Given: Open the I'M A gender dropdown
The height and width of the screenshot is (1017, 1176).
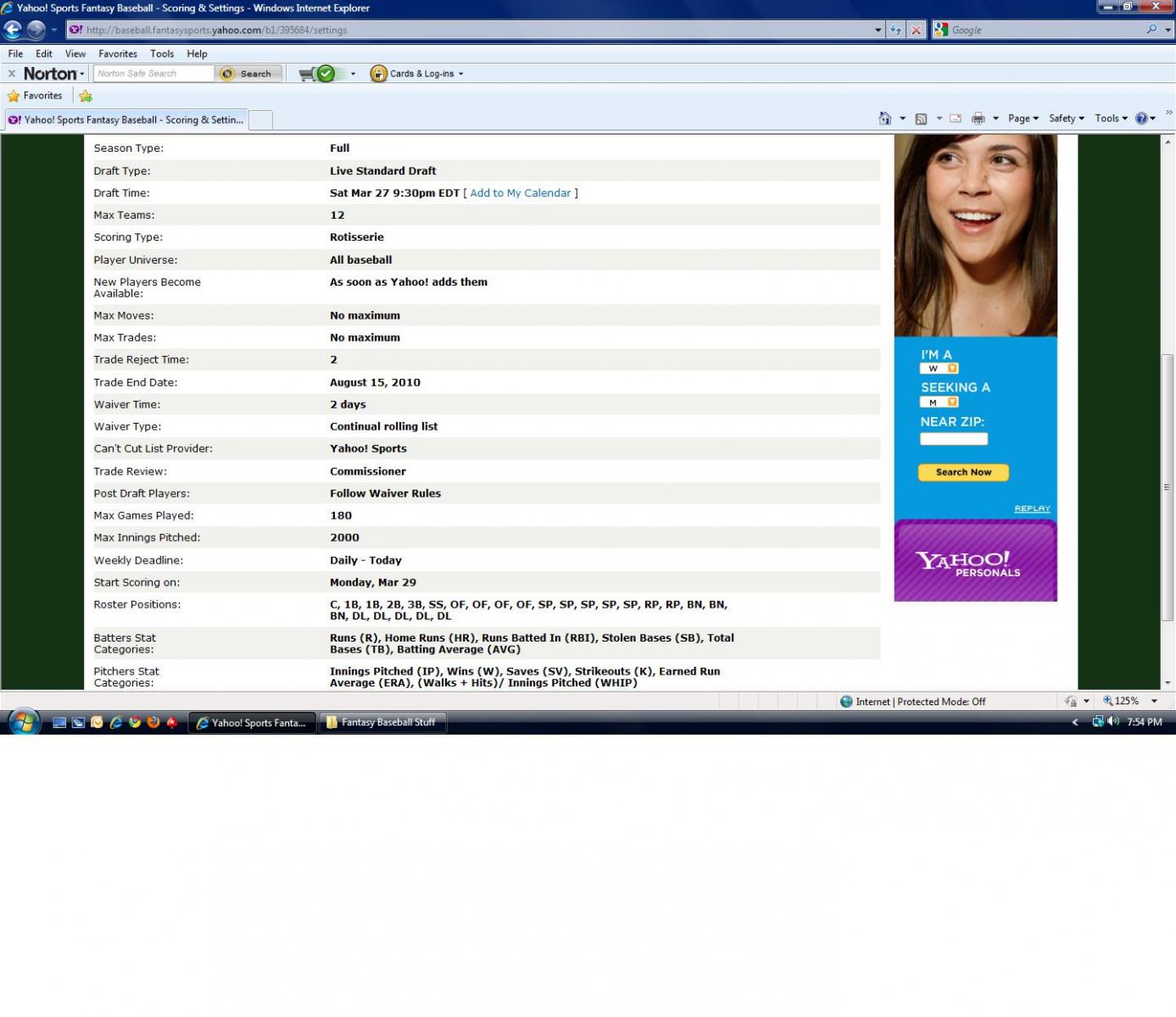Looking at the screenshot, I should tap(939, 369).
